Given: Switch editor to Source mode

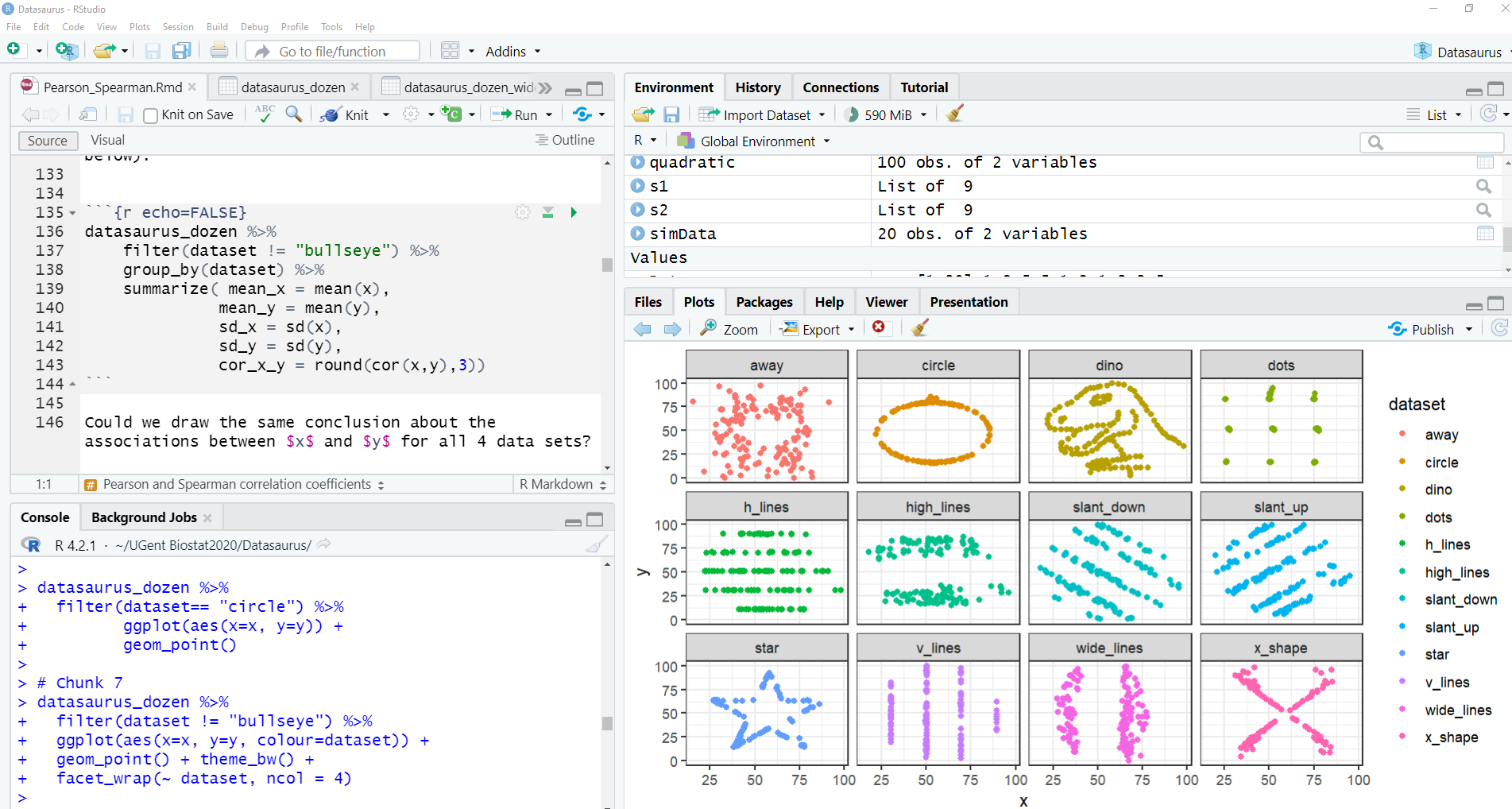Looking at the screenshot, I should pyautogui.click(x=48, y=141).
